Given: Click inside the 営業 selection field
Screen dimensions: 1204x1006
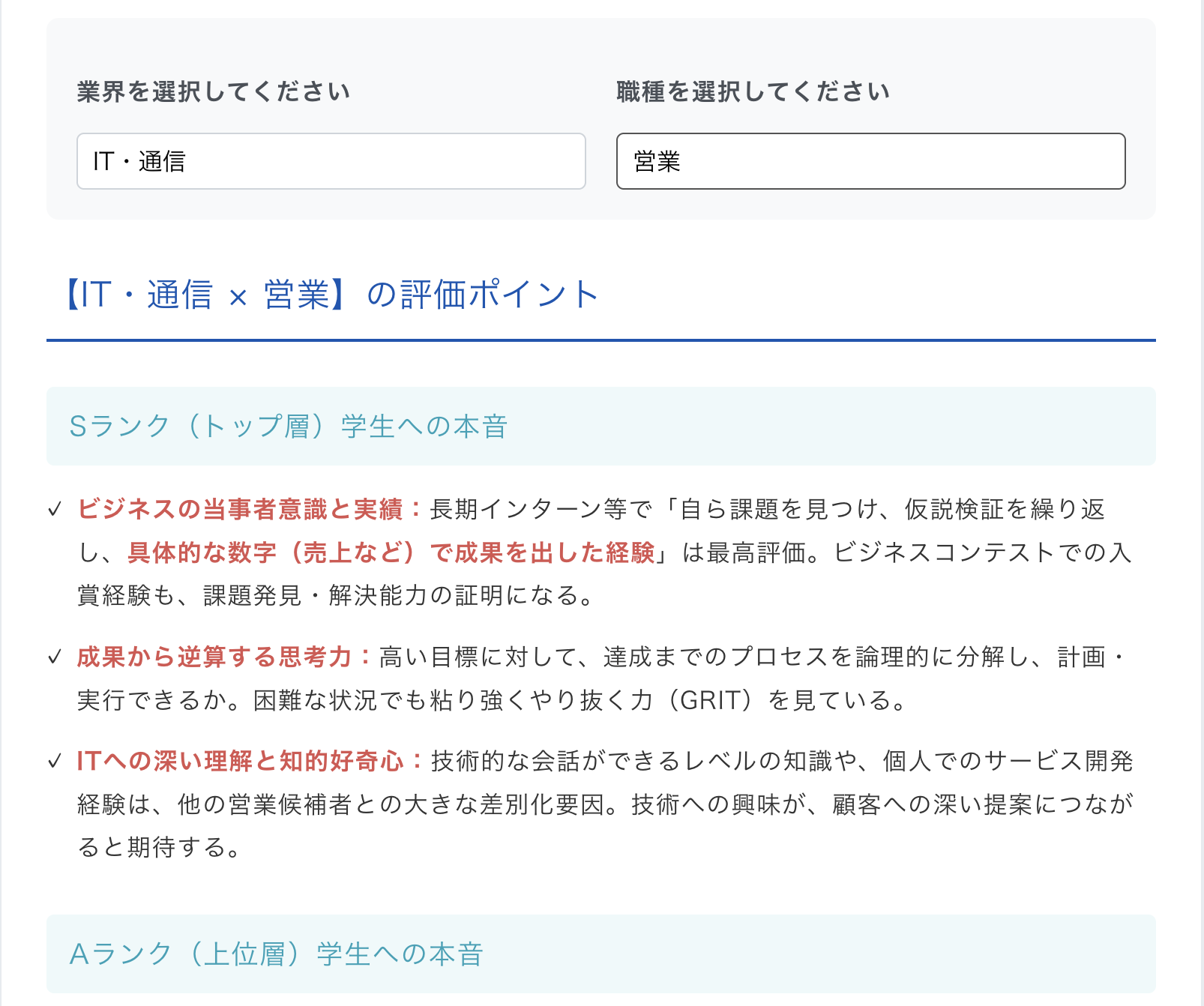Looking at the screenshot, I should point(870,161).
